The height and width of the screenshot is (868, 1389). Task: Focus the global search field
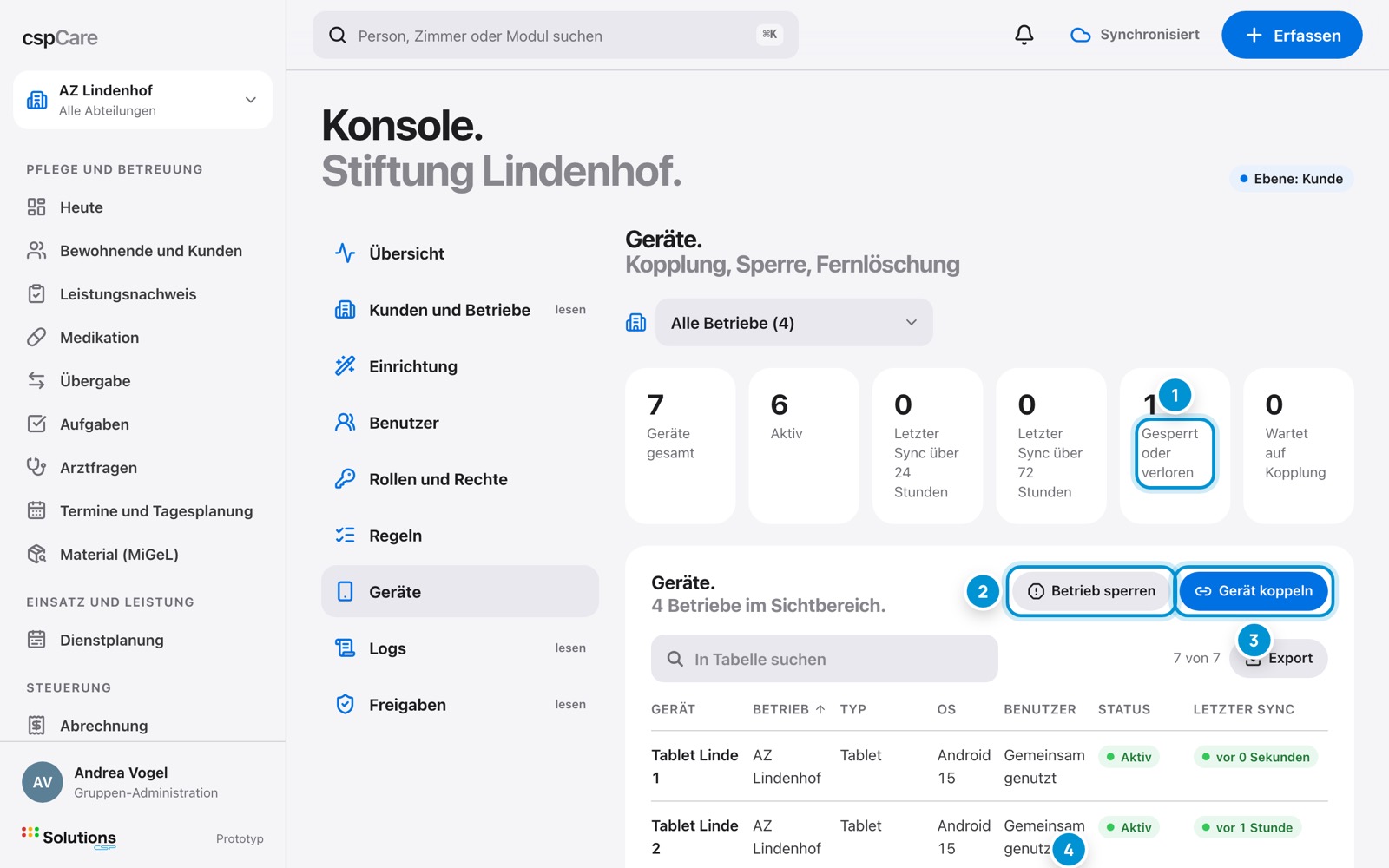point(556,36)
